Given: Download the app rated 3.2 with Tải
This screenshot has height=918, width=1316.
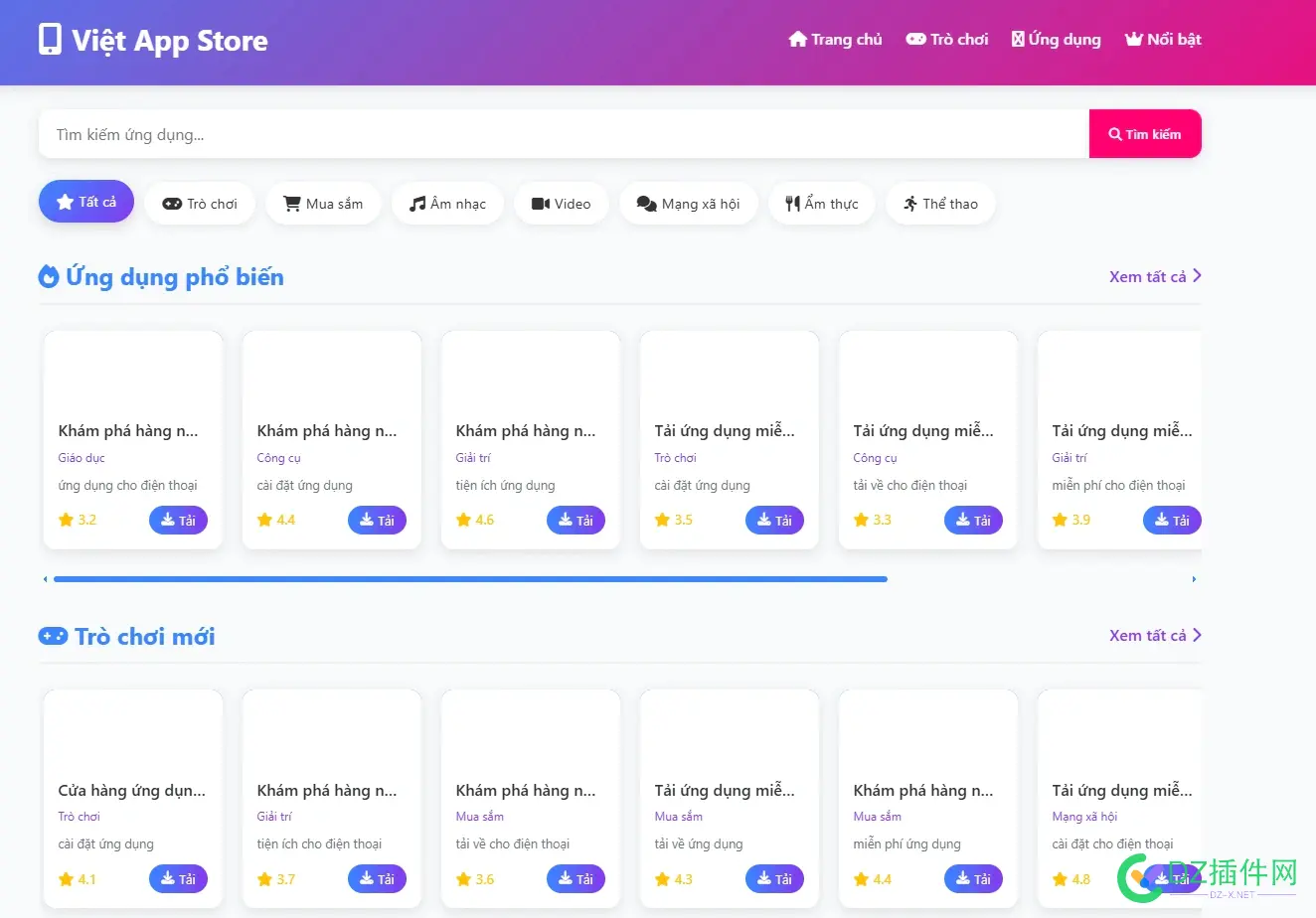Looking at the screenshot, I should tap(178, 520).
